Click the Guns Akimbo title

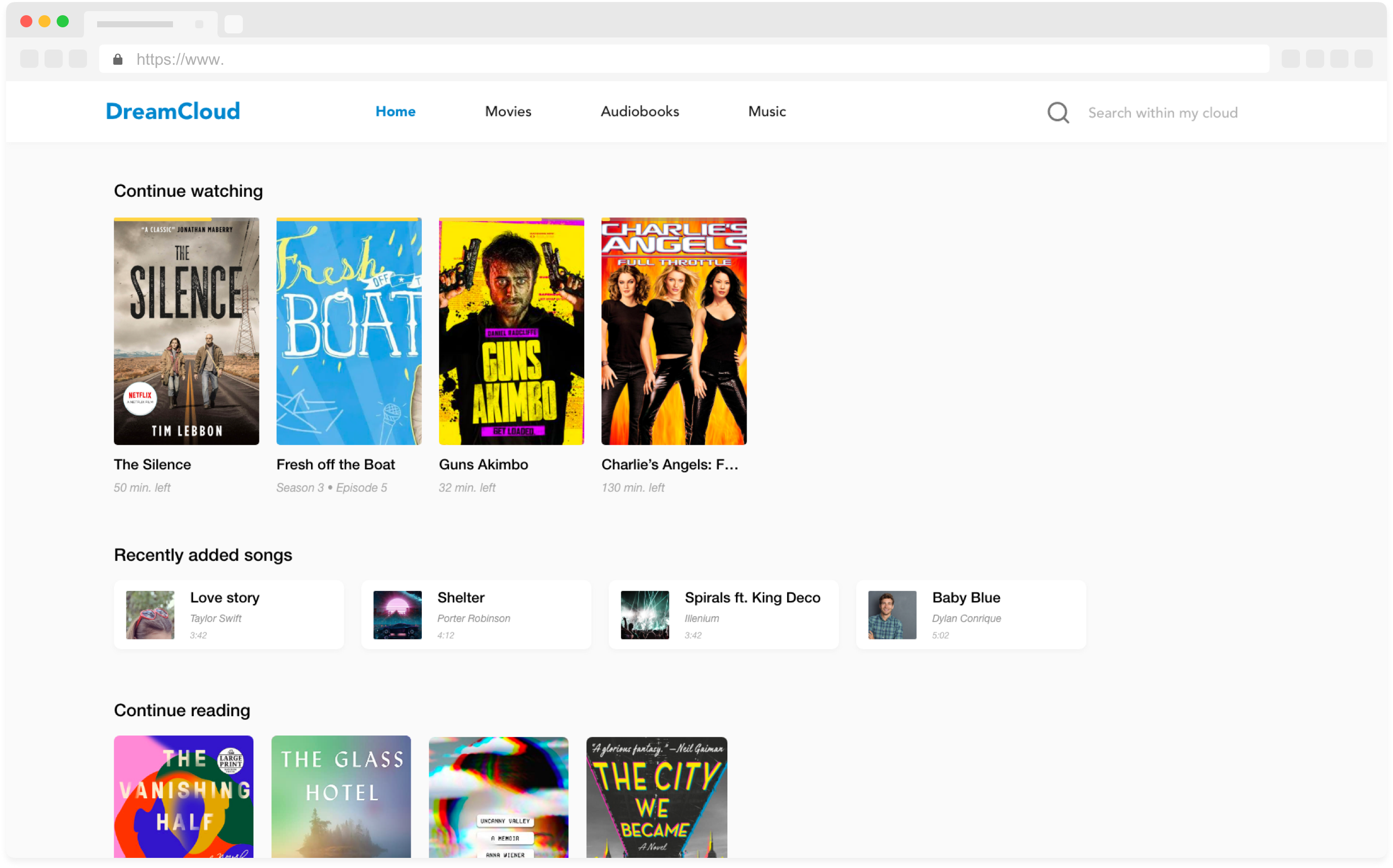click(483, 464)
